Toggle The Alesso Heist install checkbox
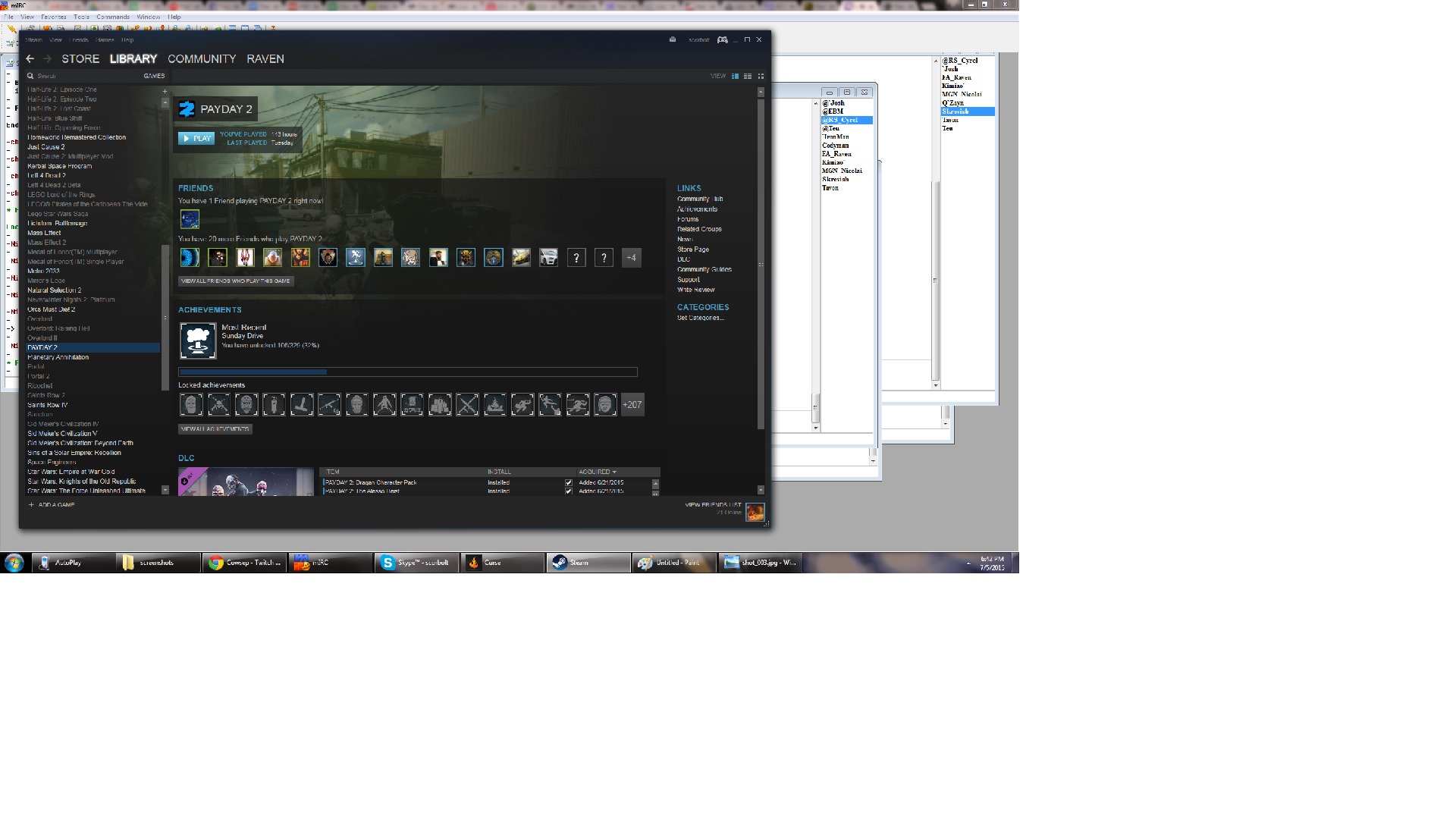 pos(569,491)
